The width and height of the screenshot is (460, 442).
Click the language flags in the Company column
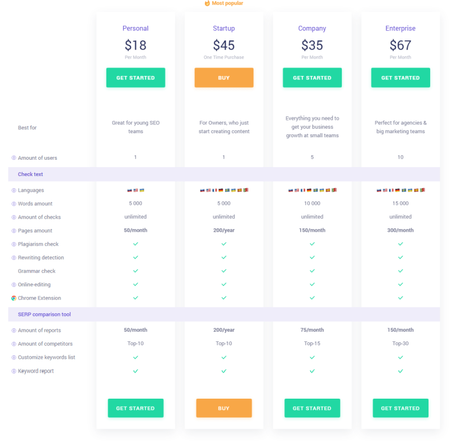(312, 190)
